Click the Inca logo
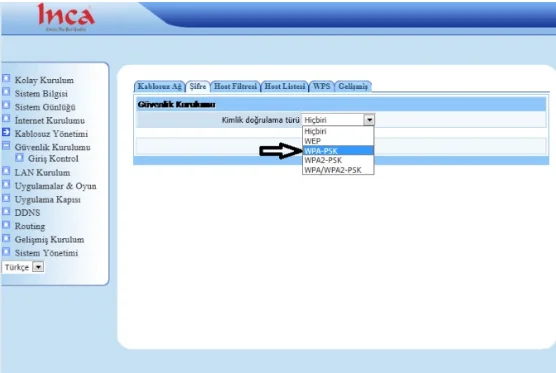 click(x=66, y=17)
